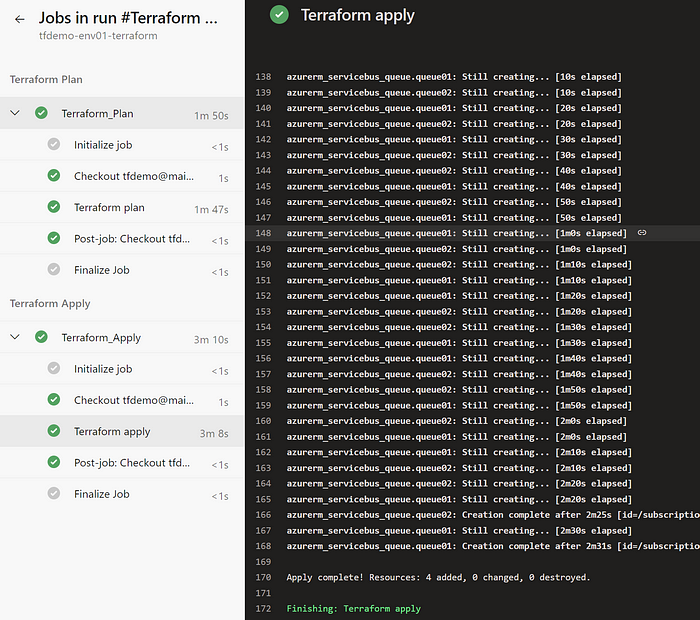Select the Terraform plan step
Screen dimensions: 700x620
[122, 207]
